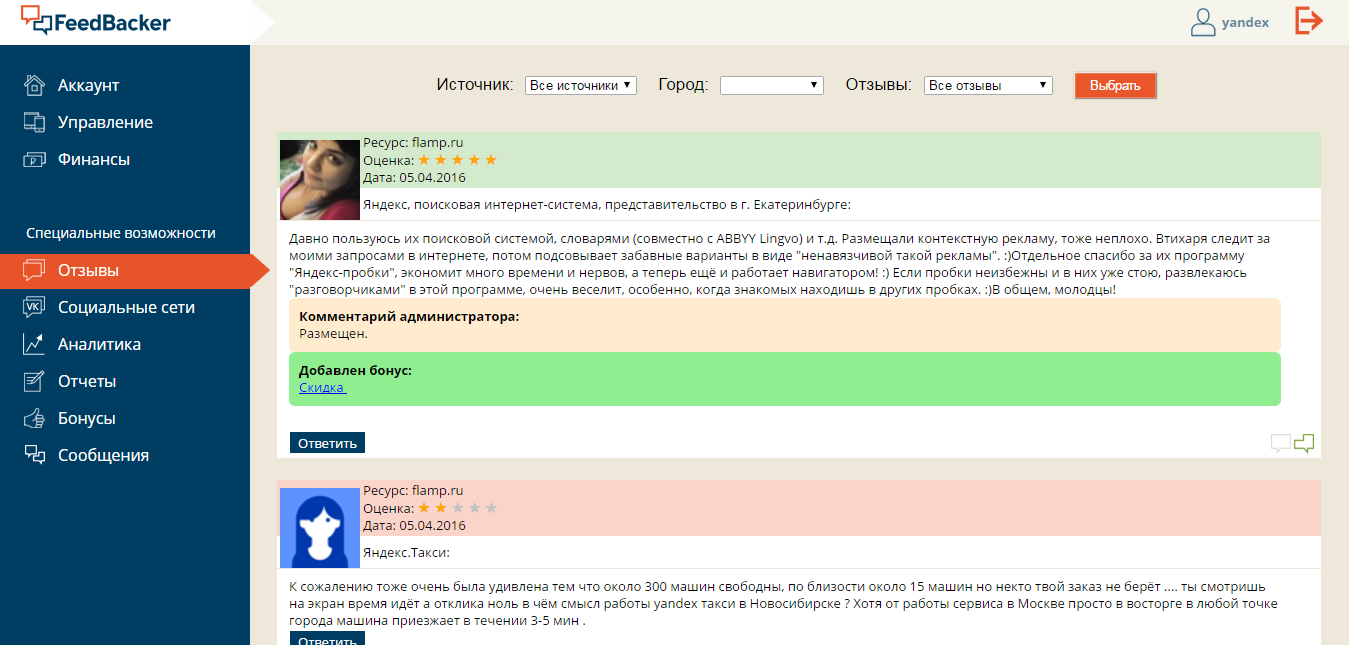Click the VK icon next to Социальные сети
This screenshot has height=645, width=1349.
coord(35,306)
